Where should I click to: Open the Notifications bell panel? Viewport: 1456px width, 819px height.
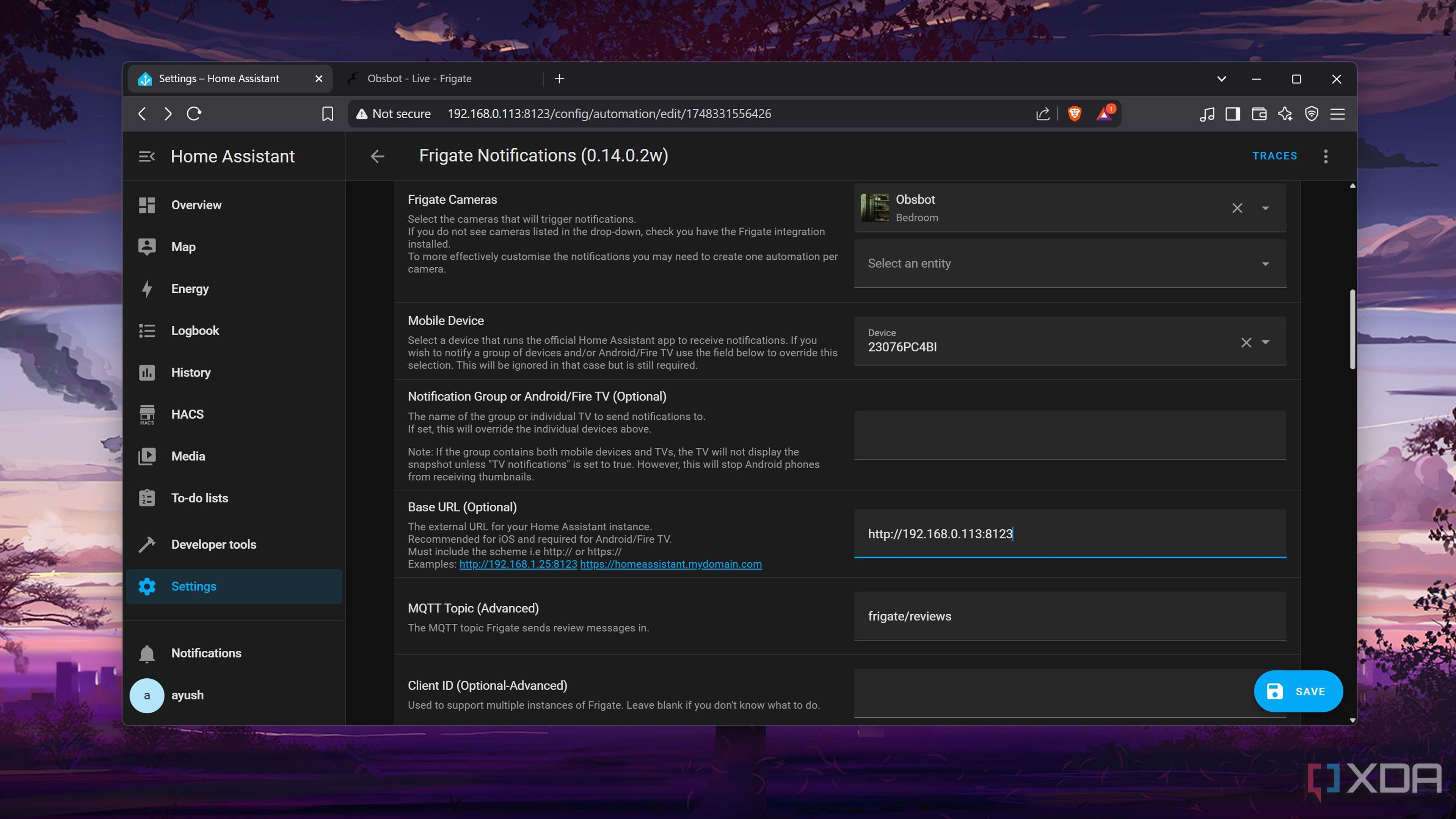[234, 653]
